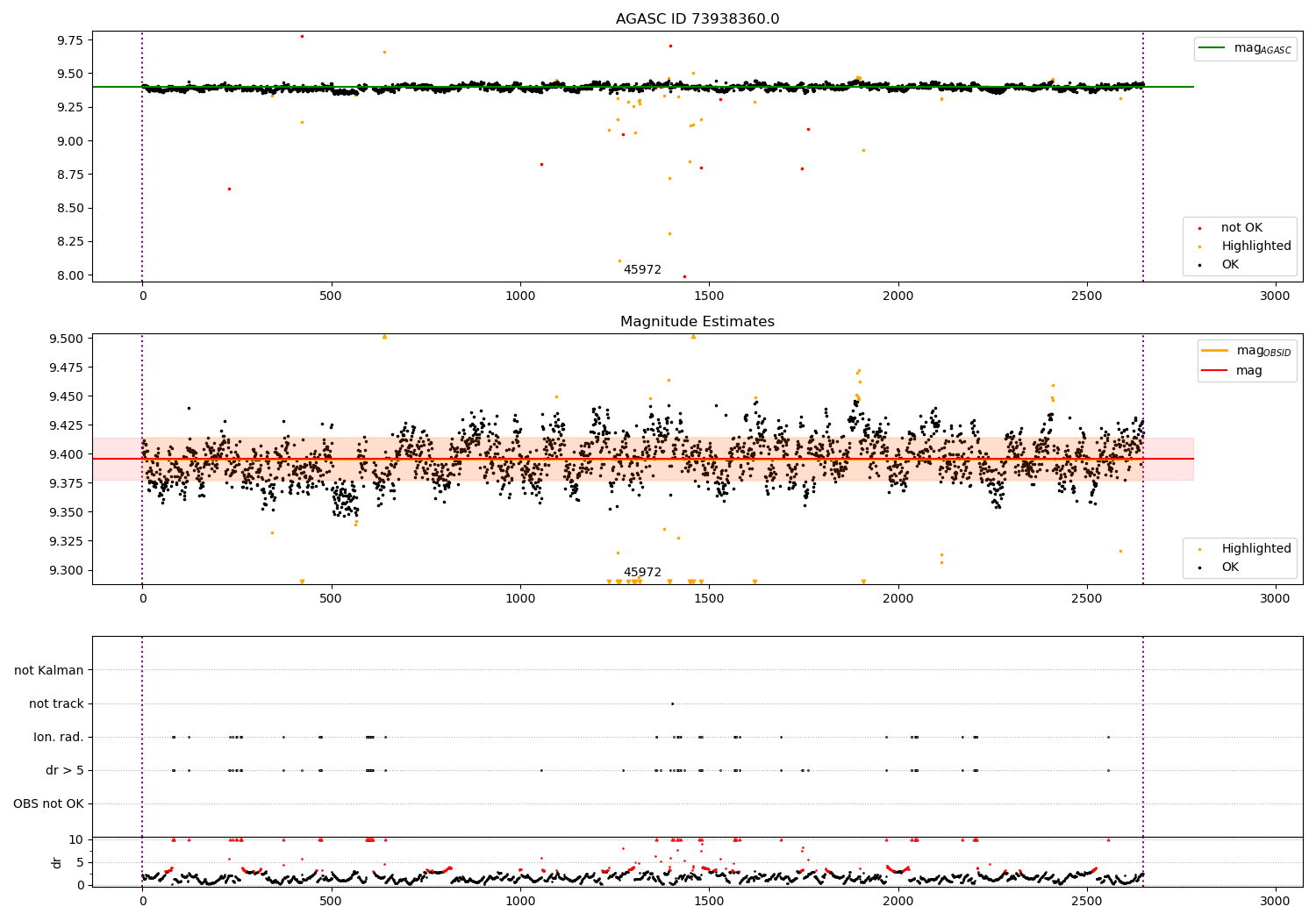Image resolution: width=1316 pixels, height=921 pixels.
Task: Click the "9.500" tick in the middle plot
Action: pos(67,339)
